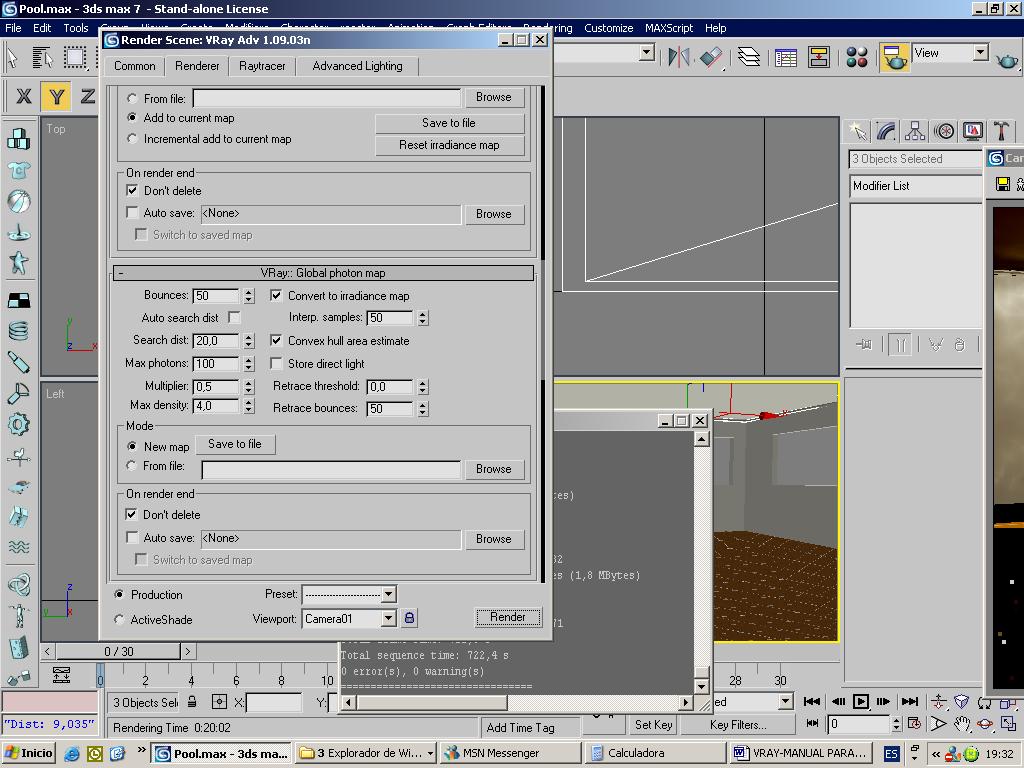Switch to the Raytracer tab
Viewport: 1024px width, 768px height.
(262, 66)
